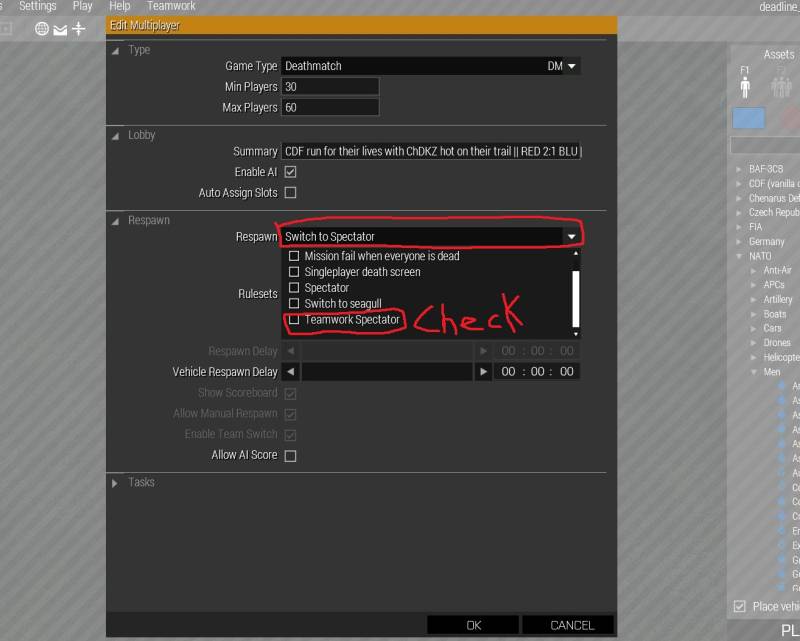Open the Respawn type dropdown
Screen dimensions: 800x641
[x=572, y=236]
